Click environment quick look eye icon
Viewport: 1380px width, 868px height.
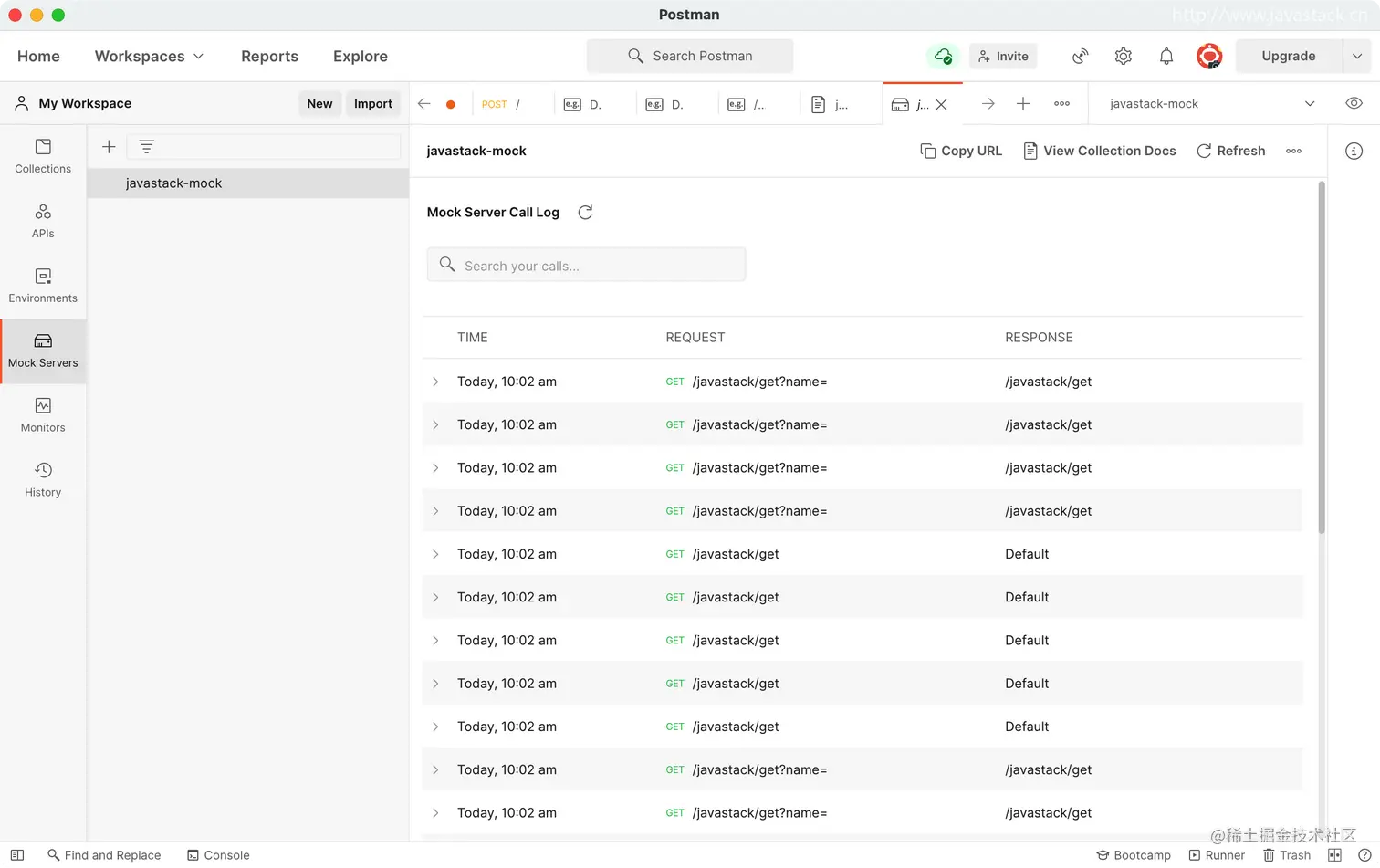pos(1354,103)
